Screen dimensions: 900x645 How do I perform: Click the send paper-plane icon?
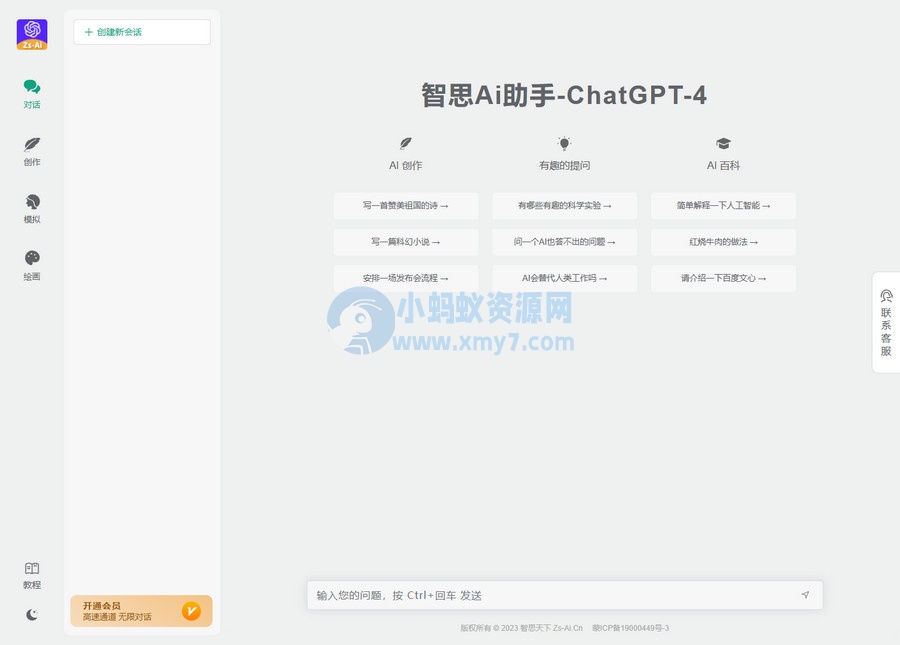805,595
